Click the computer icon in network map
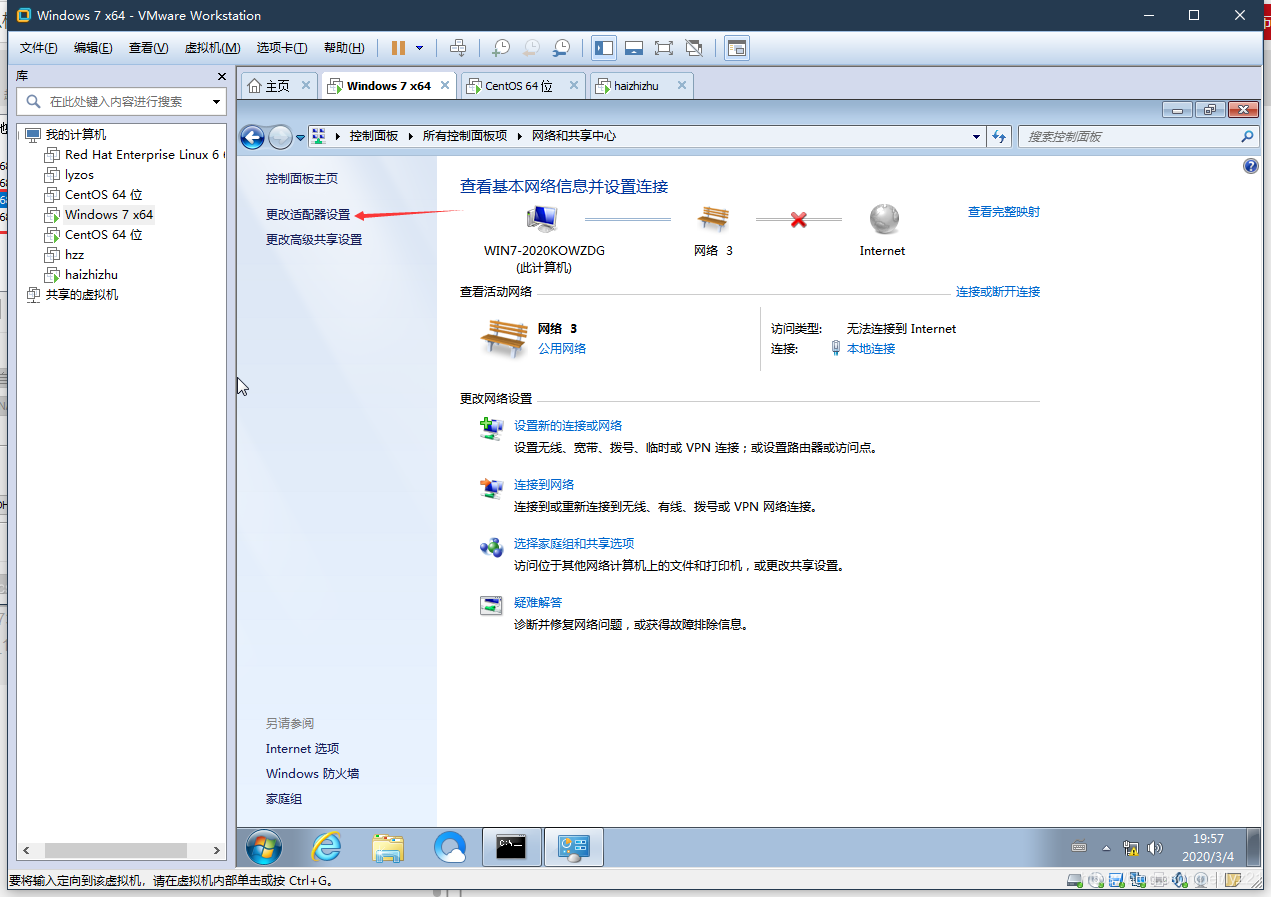 (x=543, y=219)
